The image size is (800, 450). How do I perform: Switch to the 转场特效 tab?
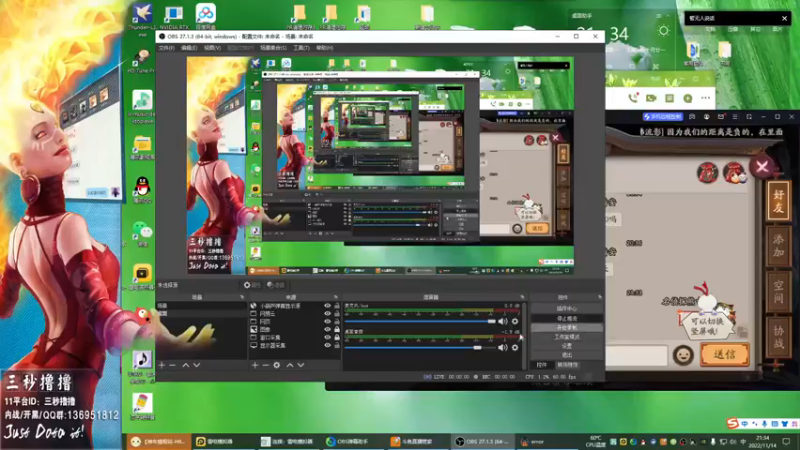tap(567, 365)
